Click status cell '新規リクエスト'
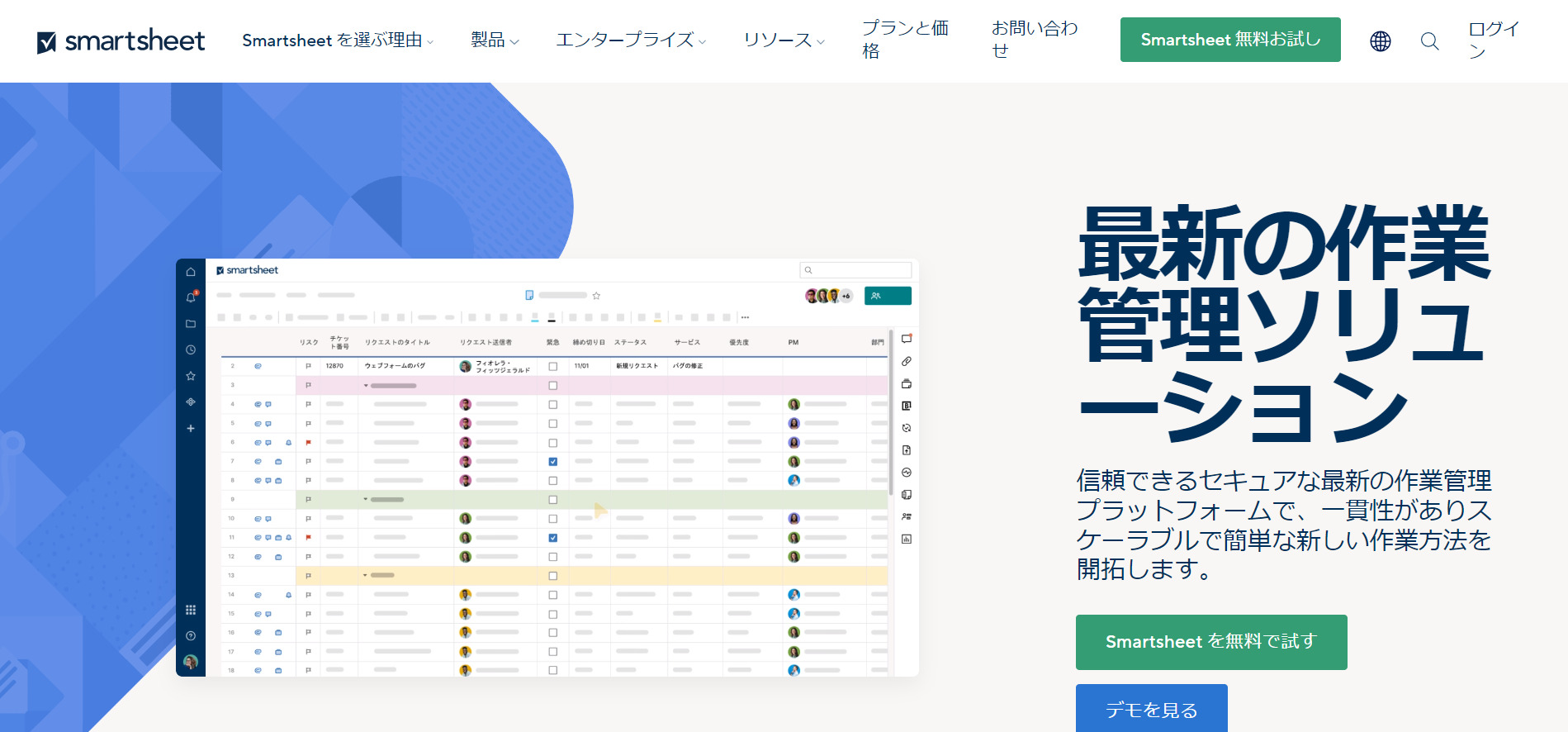The height and width of the screenshot is (732, 1568). pos(637,366)
